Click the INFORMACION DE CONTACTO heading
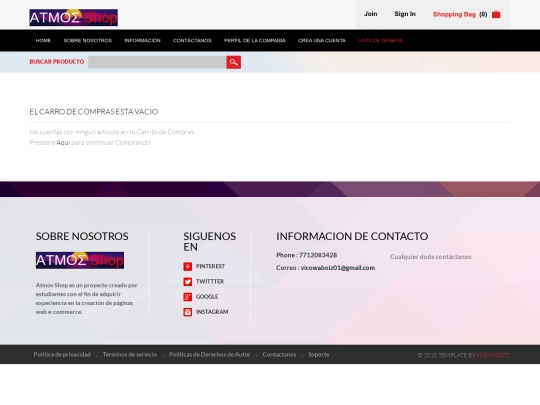540x405 pixels. coord(352,236)
